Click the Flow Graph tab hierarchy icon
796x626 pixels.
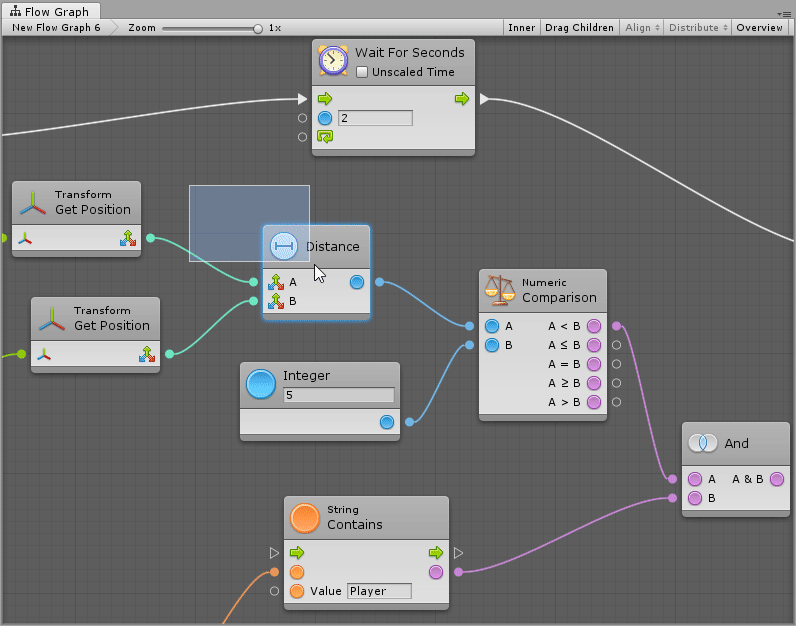(16, 12)
